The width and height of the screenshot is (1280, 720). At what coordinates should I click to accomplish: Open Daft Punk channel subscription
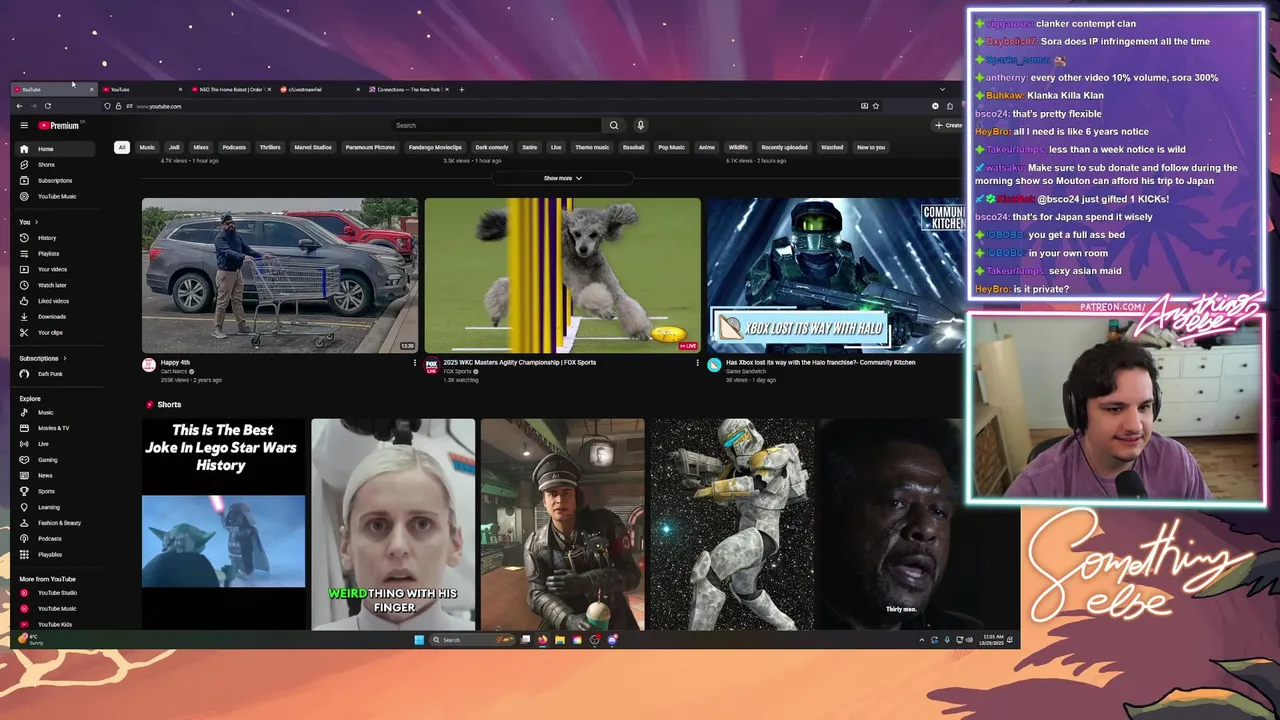click(x=56, y=374)
